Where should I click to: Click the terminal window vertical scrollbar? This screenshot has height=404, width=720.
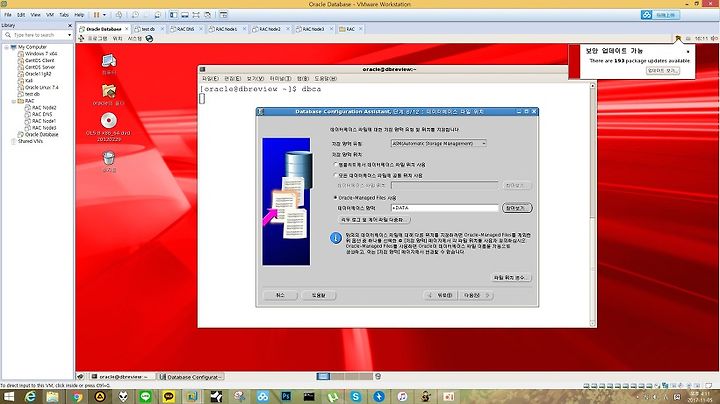(592, 204)
